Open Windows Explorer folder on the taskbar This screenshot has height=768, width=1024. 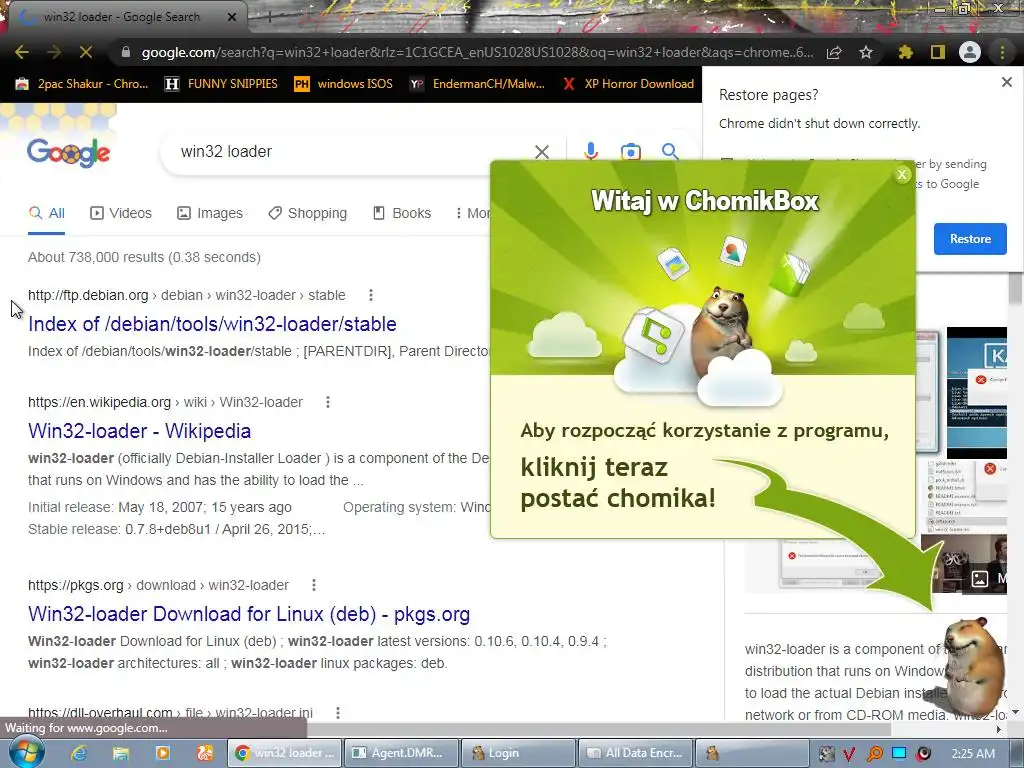click(121, 753)
